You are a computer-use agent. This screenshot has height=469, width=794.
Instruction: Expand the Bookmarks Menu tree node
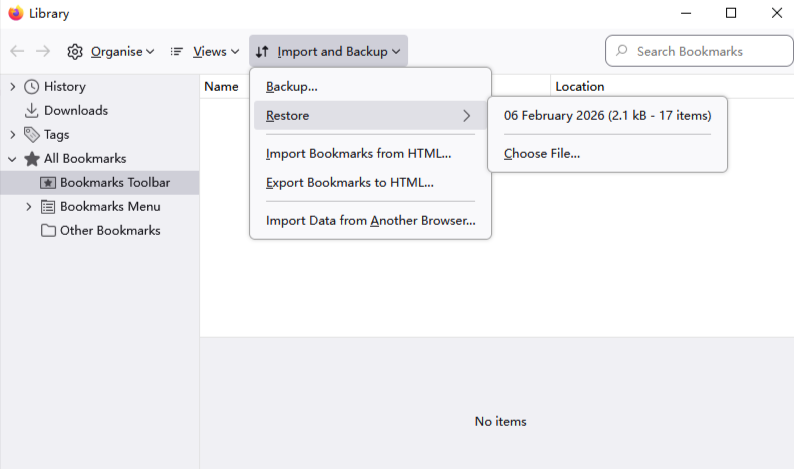point(28,207)
